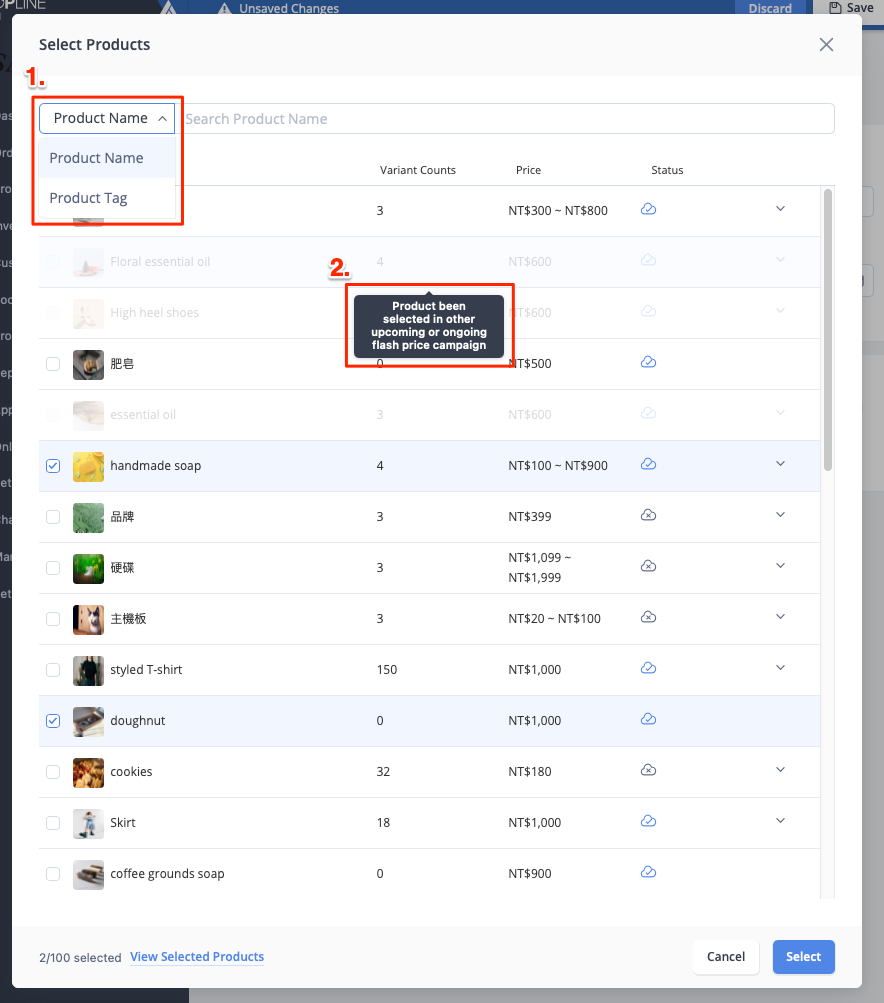Choose Product Tag in the dropdown list
The height and width of the screenshot is (1003, 884).
click(107, 198)
